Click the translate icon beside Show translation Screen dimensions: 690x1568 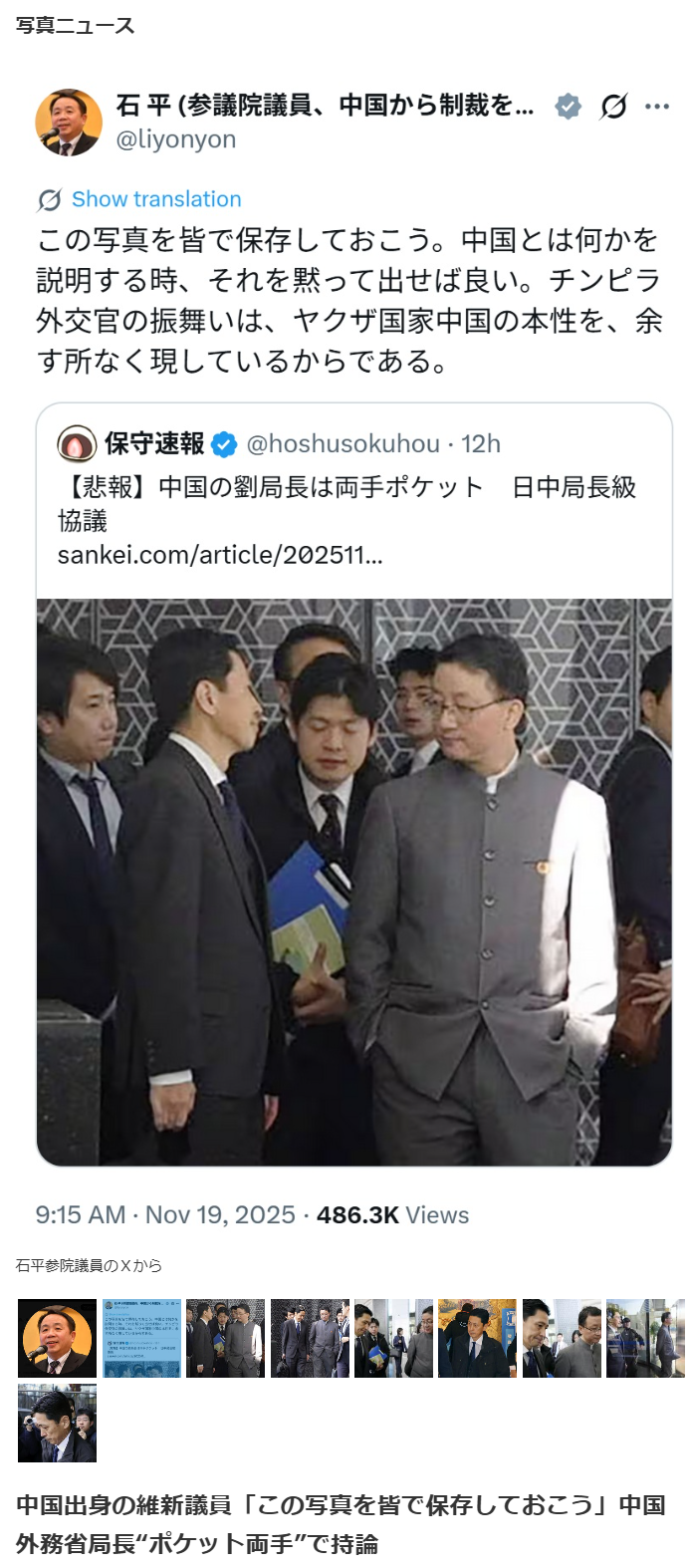49,200
